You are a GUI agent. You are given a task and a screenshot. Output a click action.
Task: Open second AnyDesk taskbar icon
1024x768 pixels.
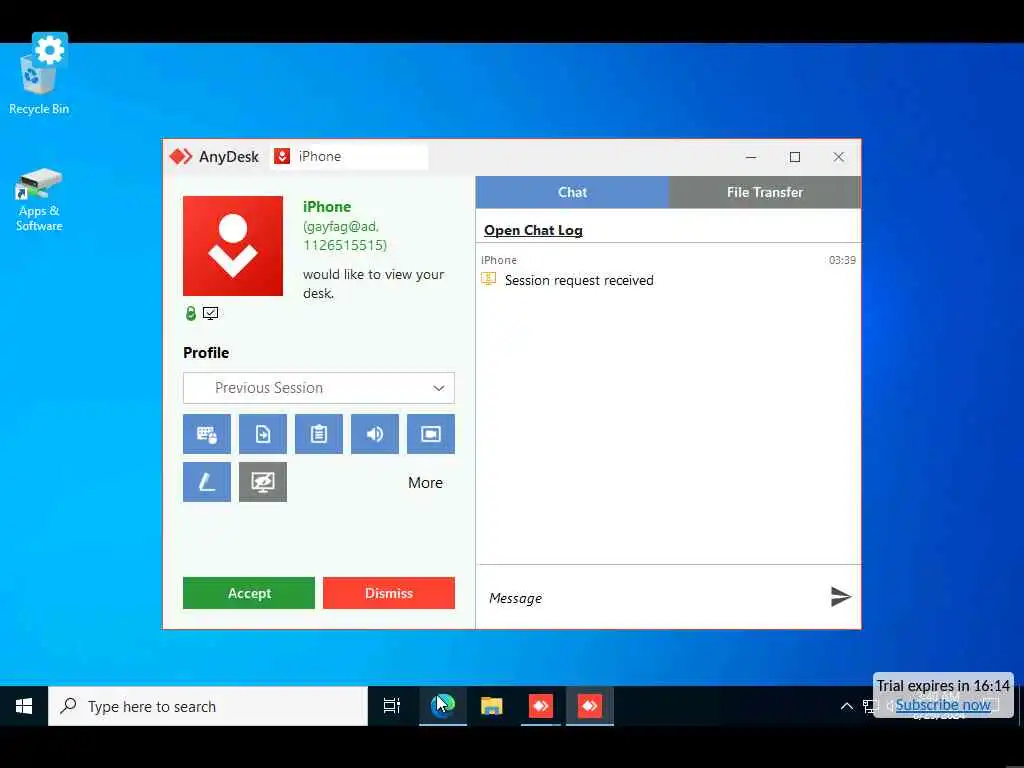click(590, 706)
